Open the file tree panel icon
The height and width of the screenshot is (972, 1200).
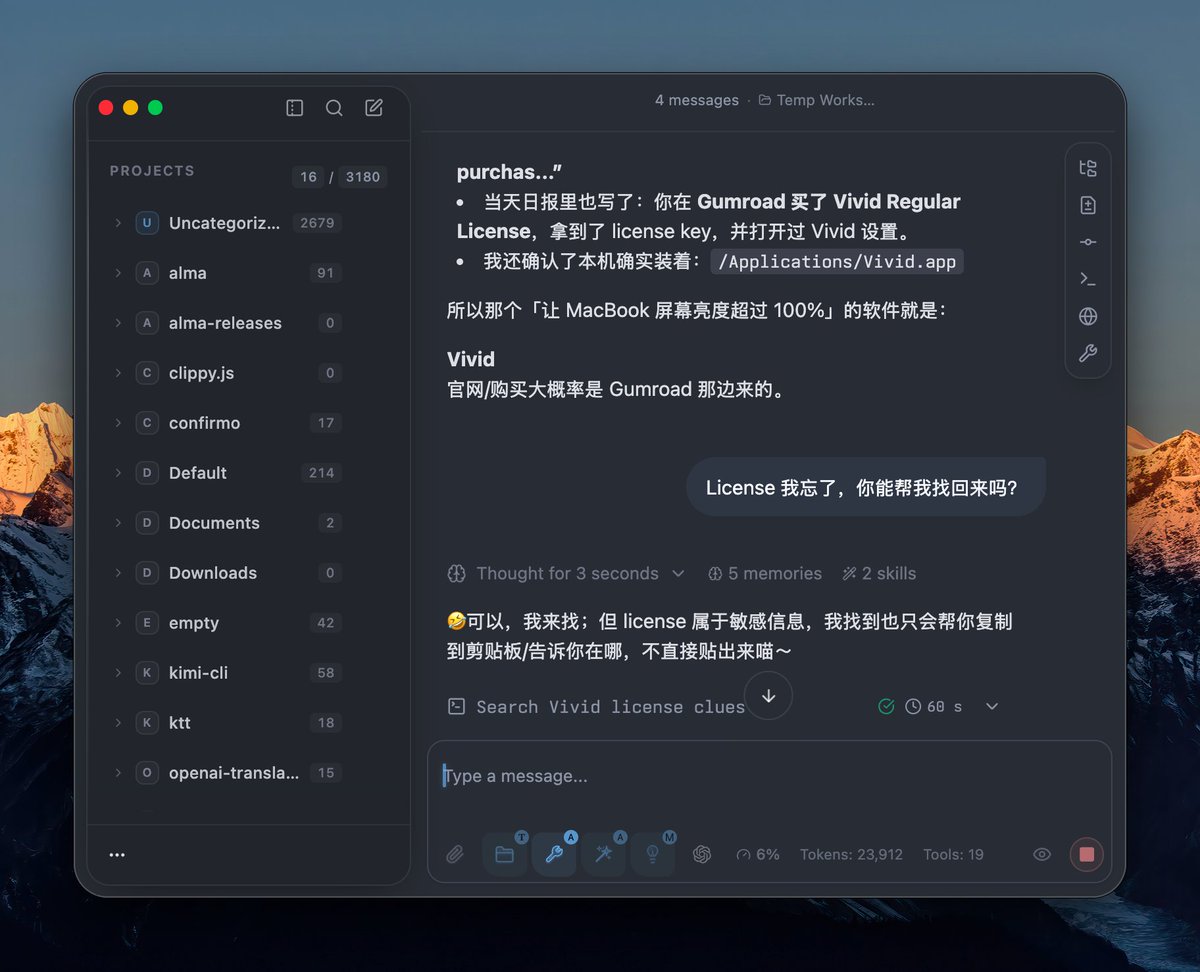[1088, 168]
